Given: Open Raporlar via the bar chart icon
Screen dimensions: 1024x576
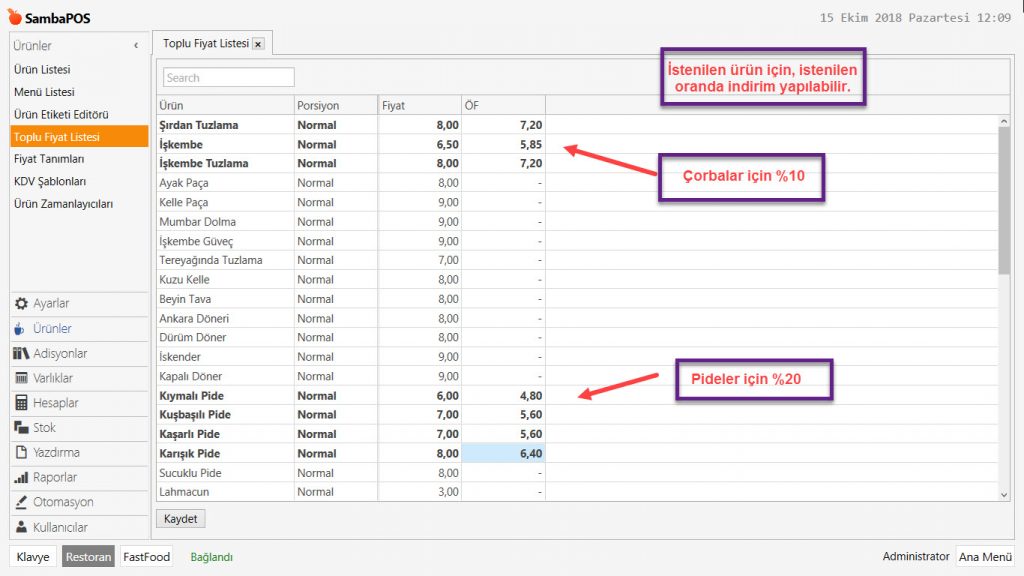Looking at the screenshot, I should [21, 478].
